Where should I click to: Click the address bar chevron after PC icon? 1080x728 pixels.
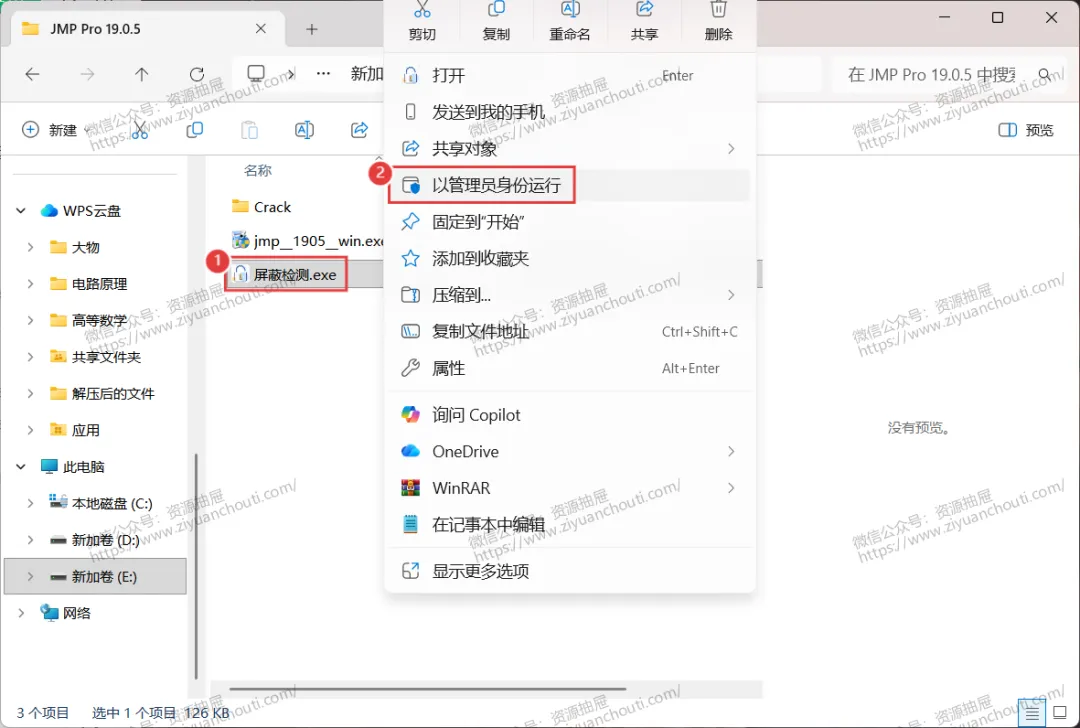coord(291,74)
